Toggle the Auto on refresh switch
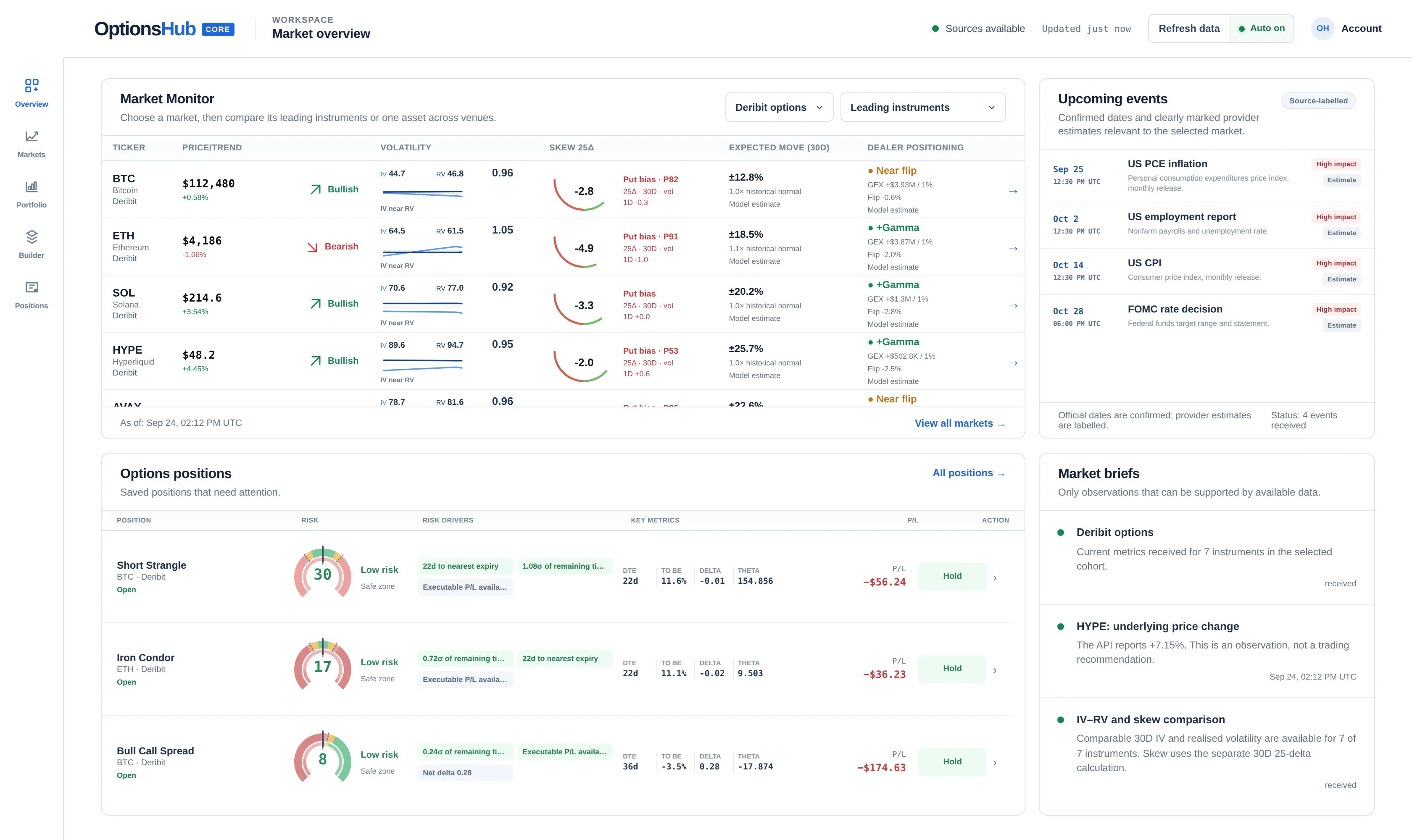This screenshot has width=1412, height=840. [x=1261, y=28]
